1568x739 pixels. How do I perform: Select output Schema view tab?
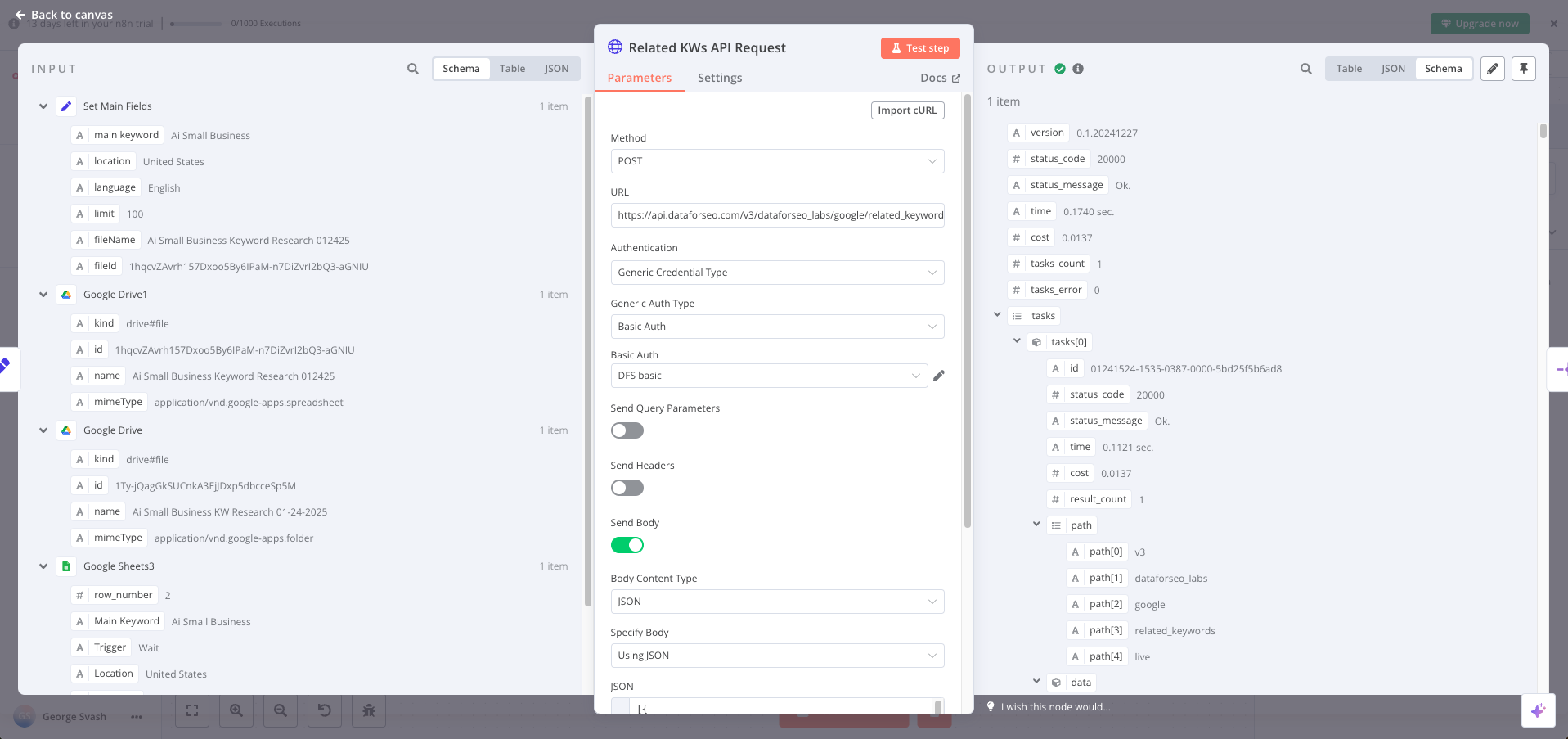click(1444, 69)
